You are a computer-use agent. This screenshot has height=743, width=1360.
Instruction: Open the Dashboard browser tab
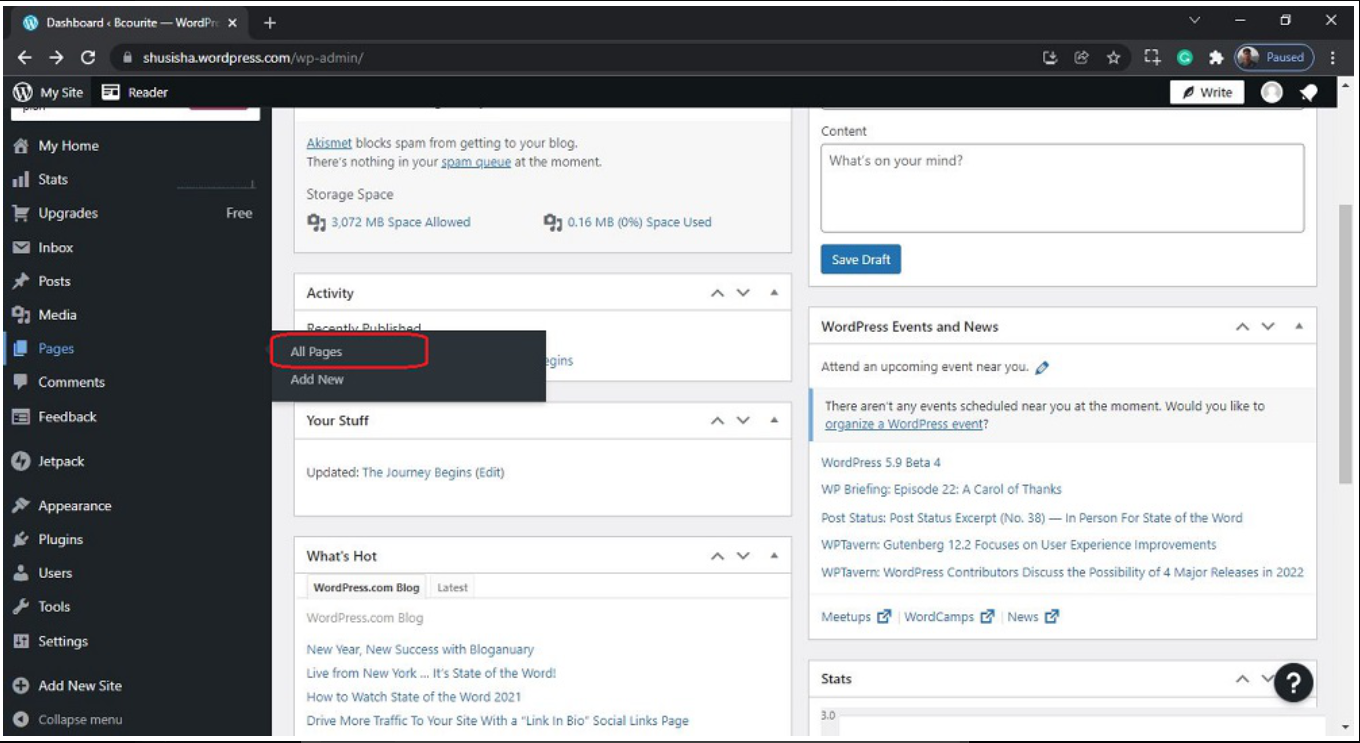[130, 22]
